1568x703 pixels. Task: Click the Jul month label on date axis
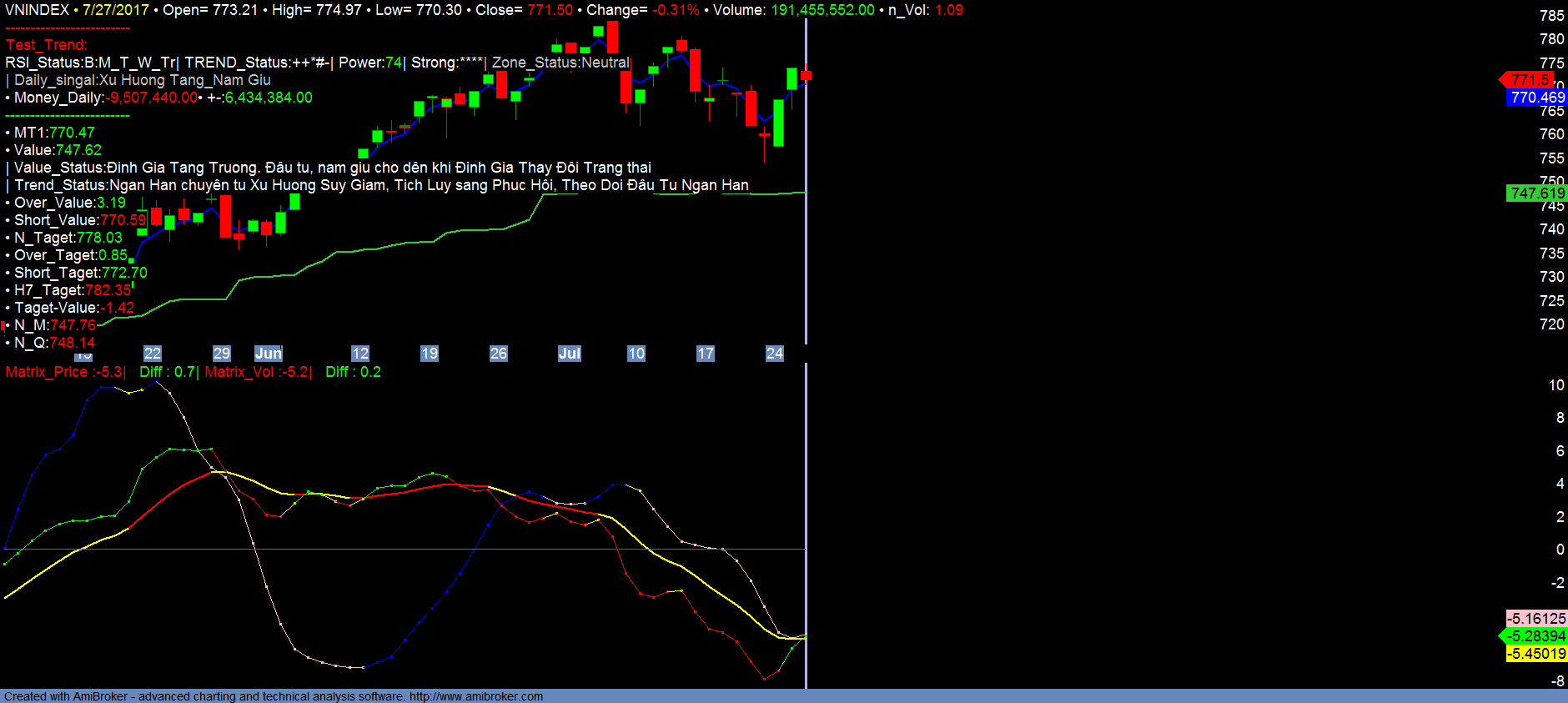(x=569, y=354)
